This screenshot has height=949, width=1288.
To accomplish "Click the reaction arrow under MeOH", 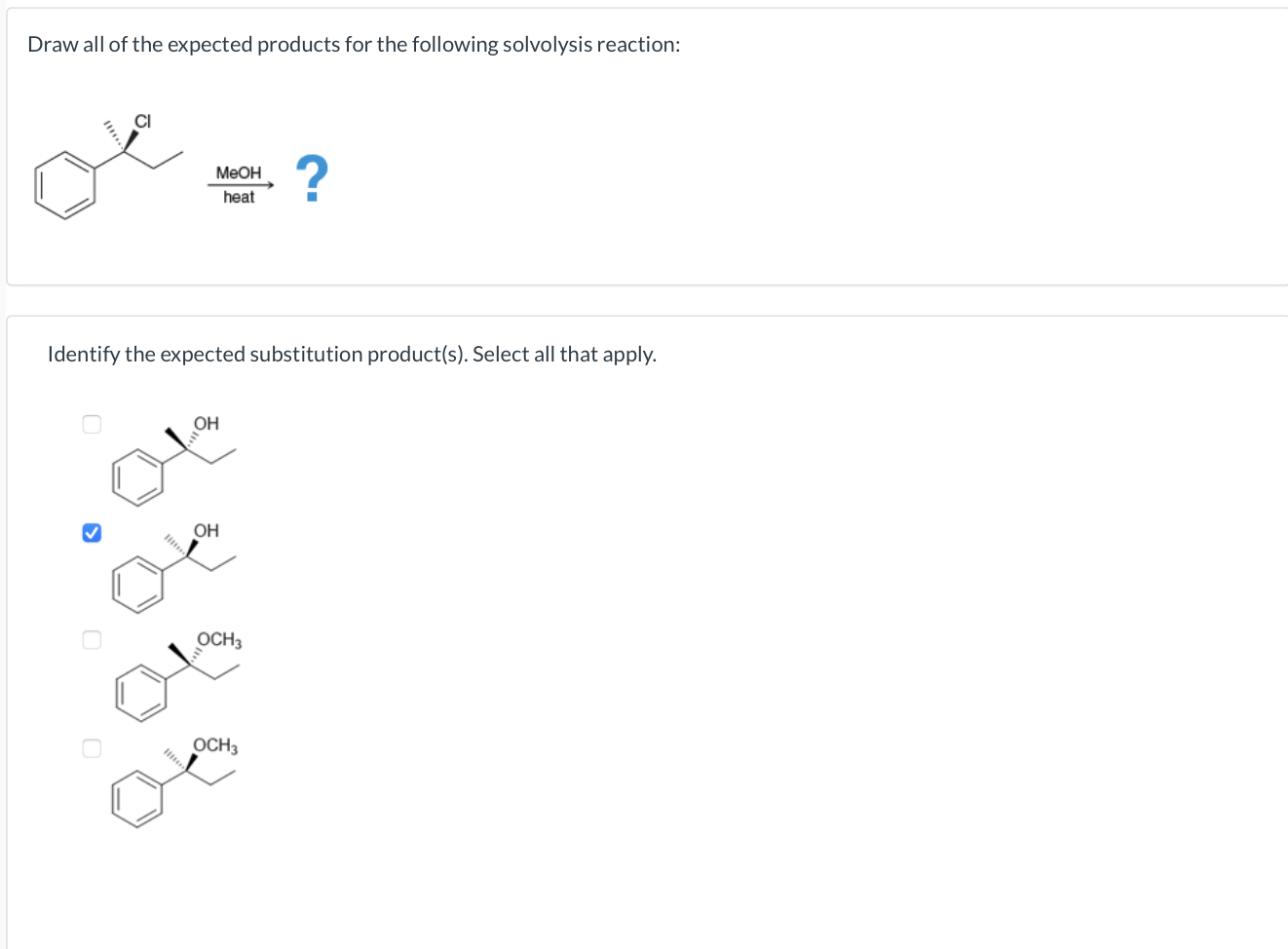I will (x=240, y=184).
